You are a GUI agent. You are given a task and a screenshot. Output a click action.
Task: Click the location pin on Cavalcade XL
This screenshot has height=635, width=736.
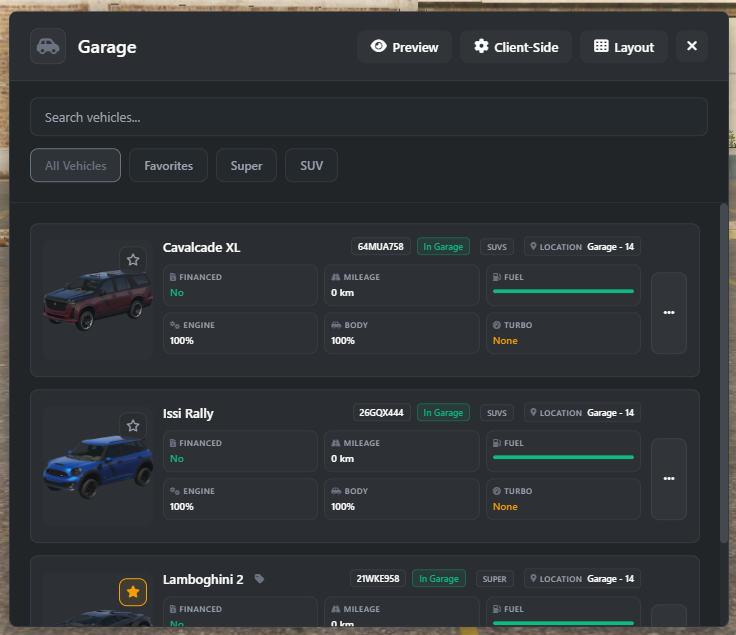[x=534, y=247]
